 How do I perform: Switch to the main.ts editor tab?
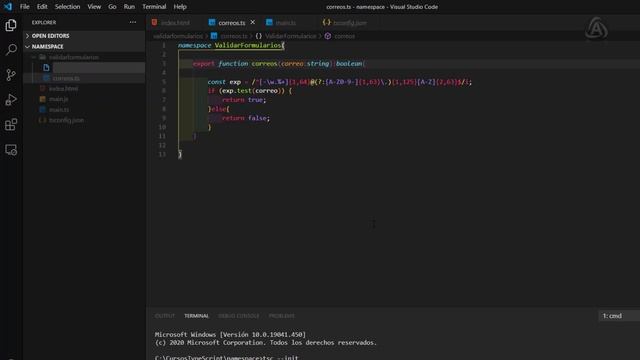[286, 23]
